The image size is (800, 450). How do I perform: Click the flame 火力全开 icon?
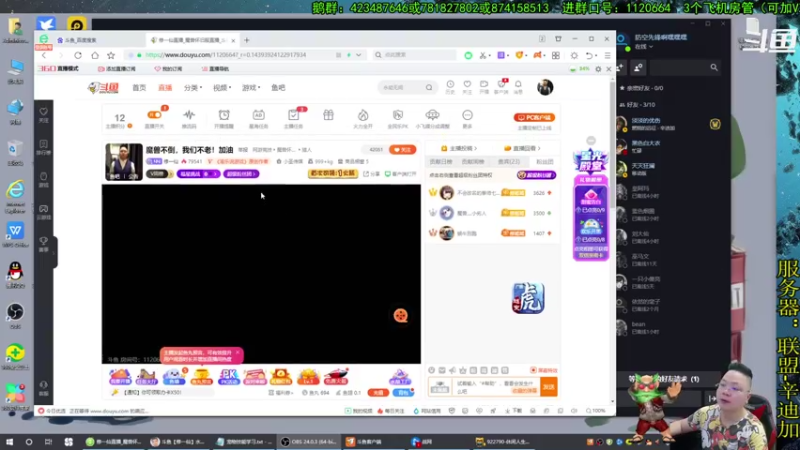[x=363, y=115]
